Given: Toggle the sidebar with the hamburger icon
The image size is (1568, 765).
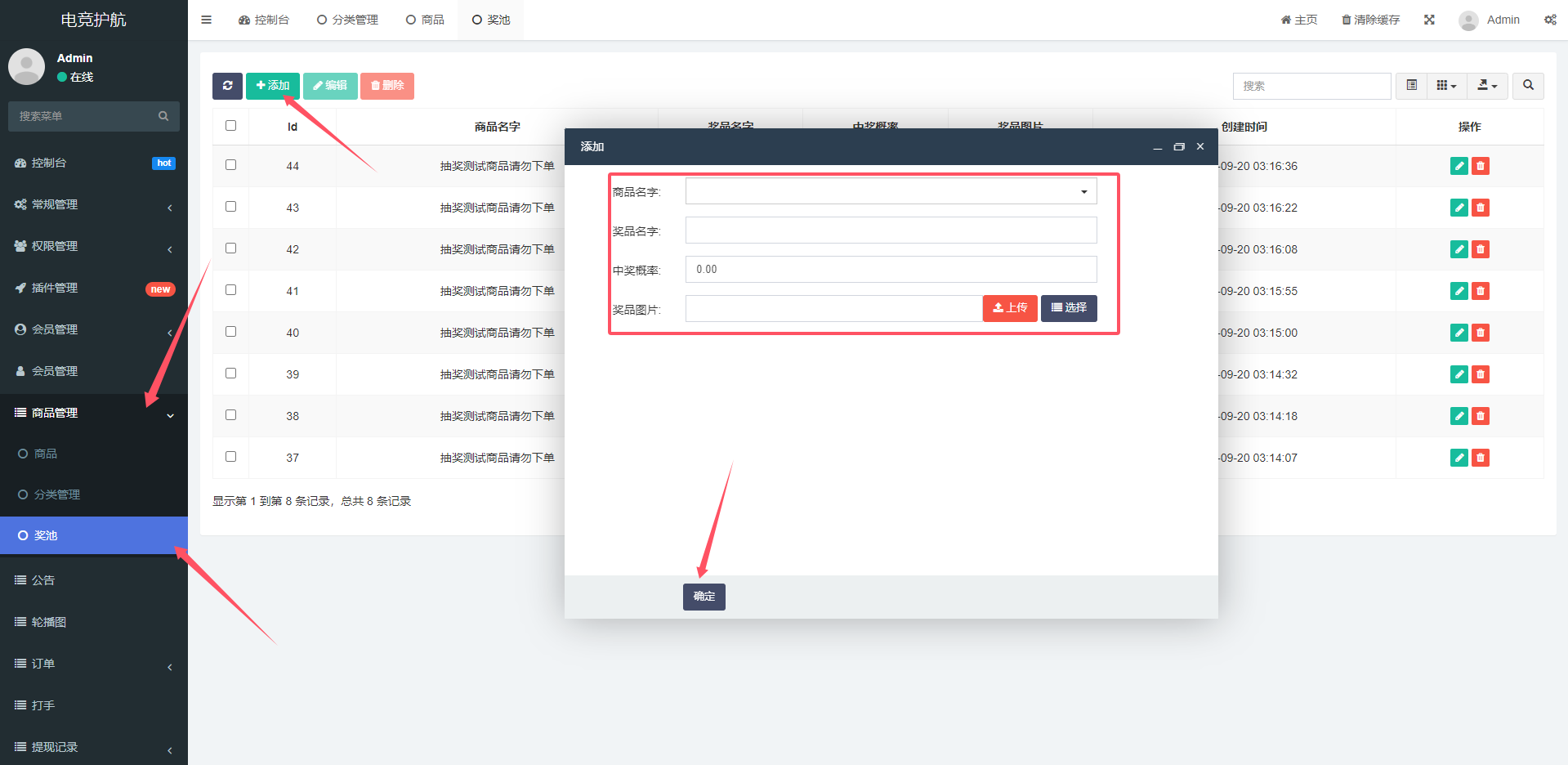Looking at the screenshot, I should [x=207, y=20].
